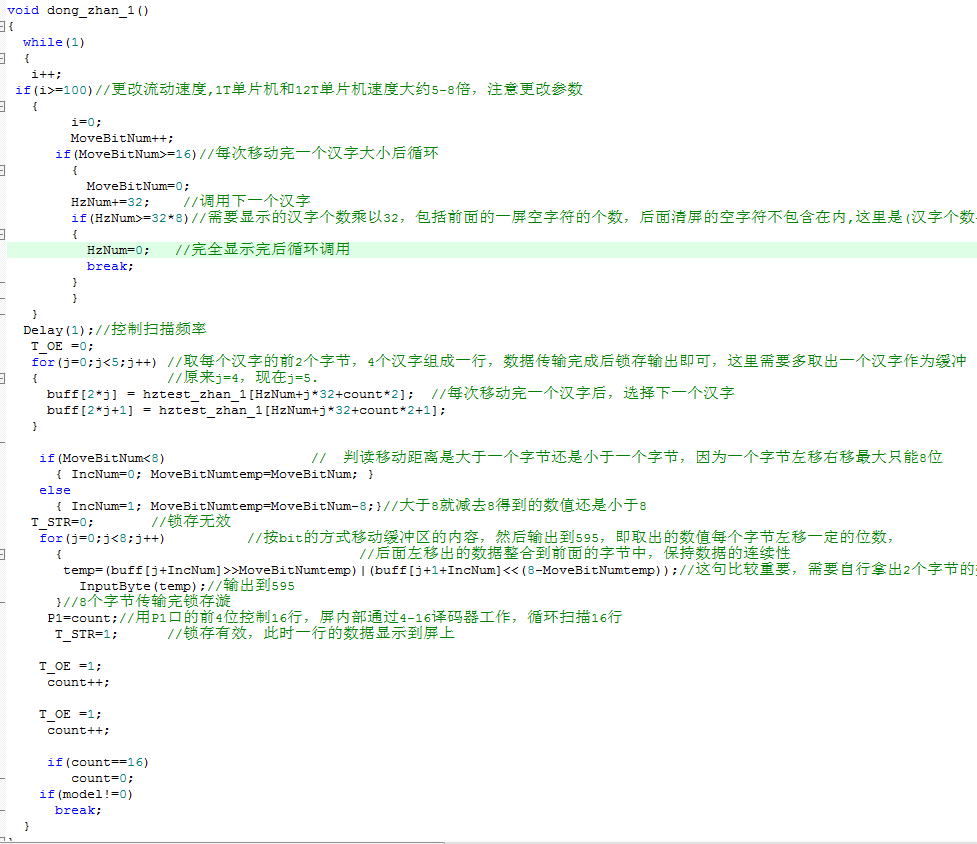Click the T_OE =0; assignment
Screen dimensions: 977x844
(x=62, y=346)
